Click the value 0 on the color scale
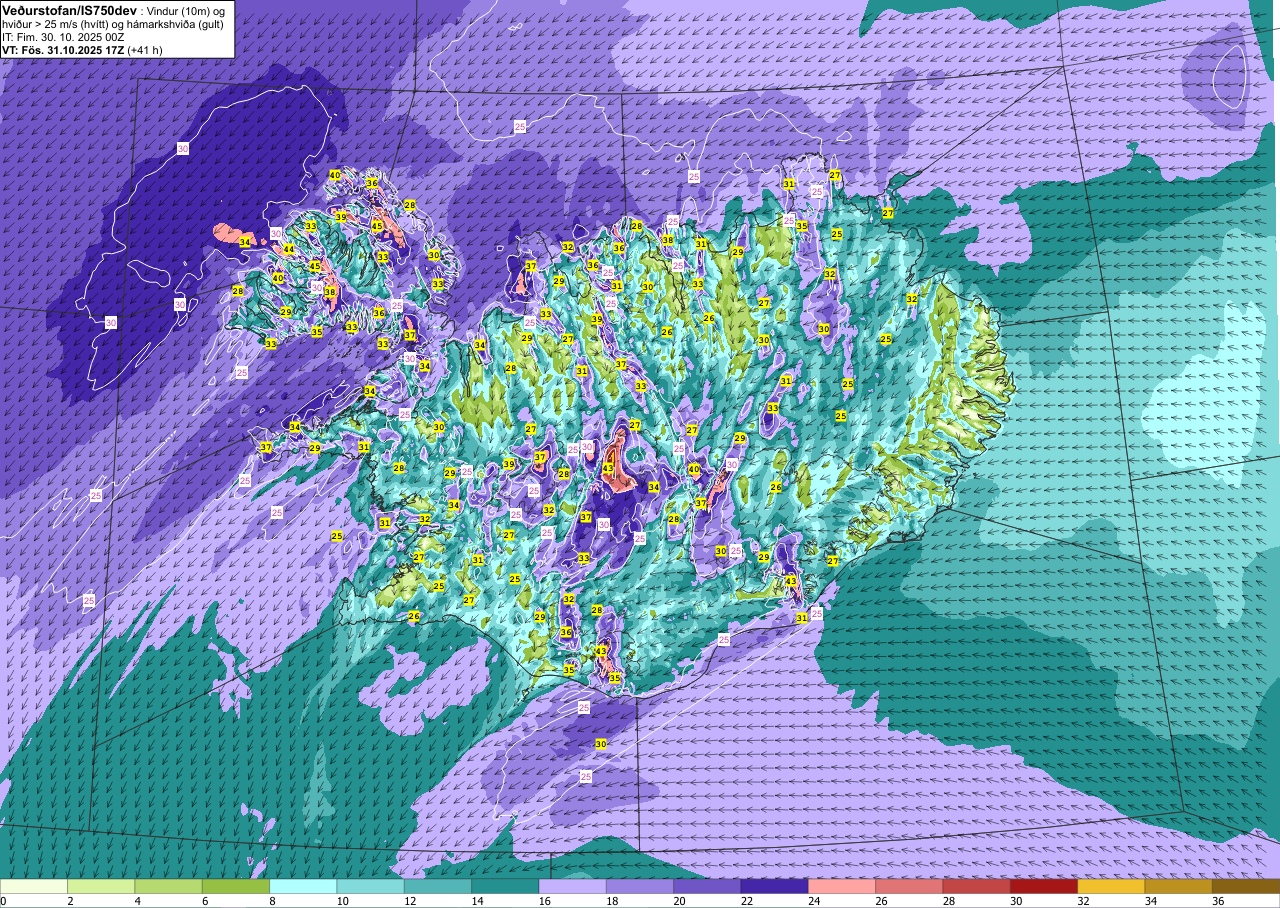The width and height of the screenshot is (1280, 908). pos(4,901)
